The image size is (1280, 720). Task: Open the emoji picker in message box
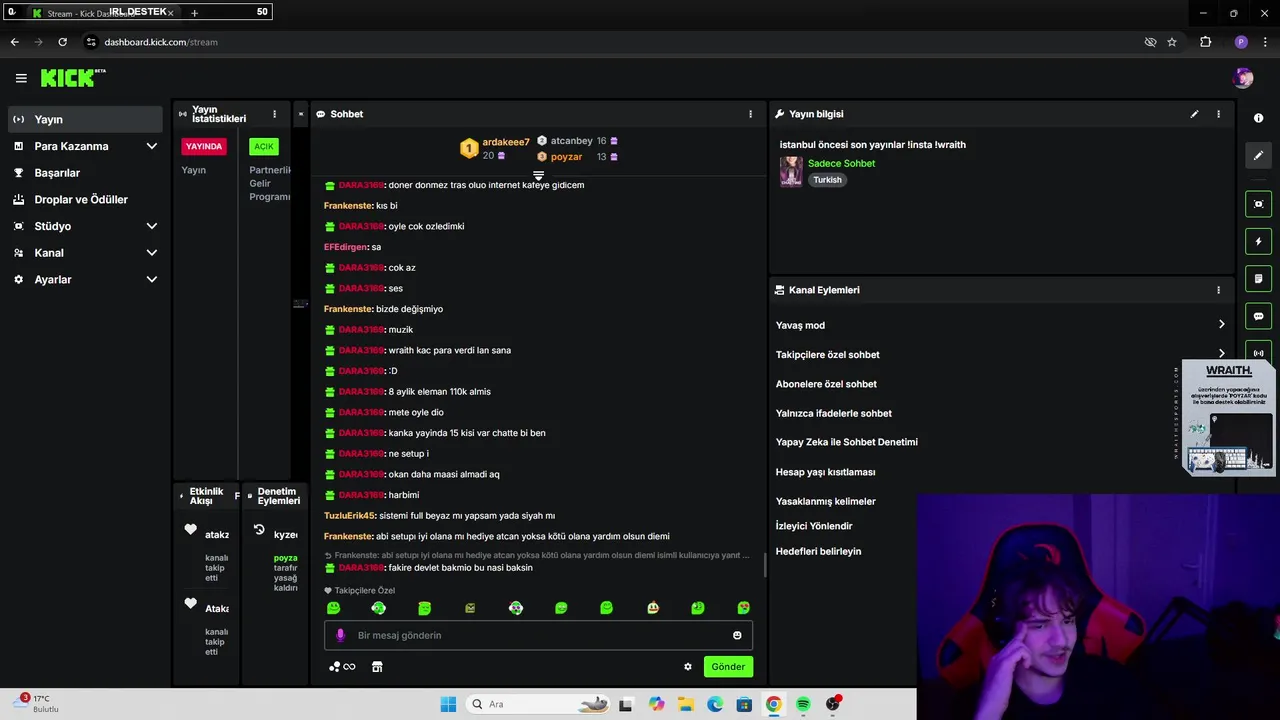point(737,635)
